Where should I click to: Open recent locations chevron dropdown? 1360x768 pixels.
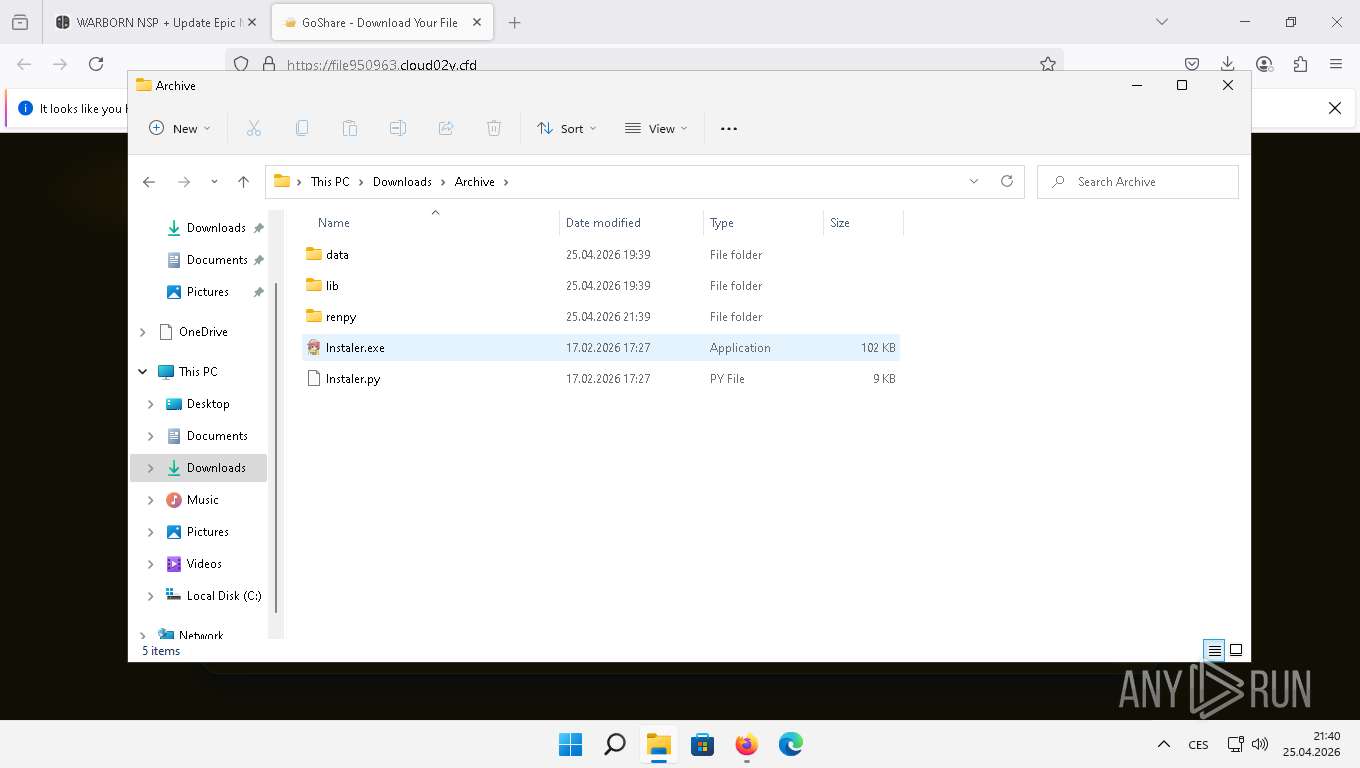214,182
